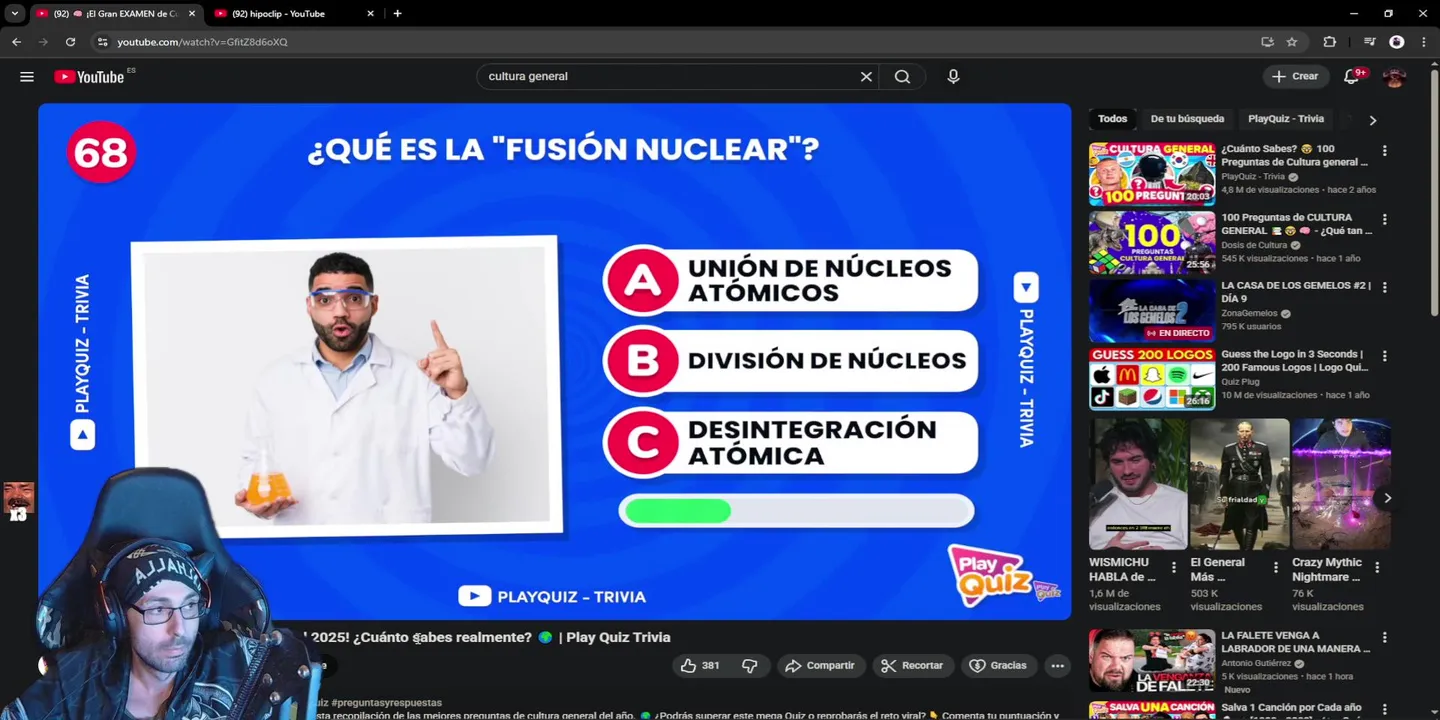Open the Dosis de Cultura channel link
Viewport: 1440px width, 720px height.
pyautogui.click(x=1254, y=245)
